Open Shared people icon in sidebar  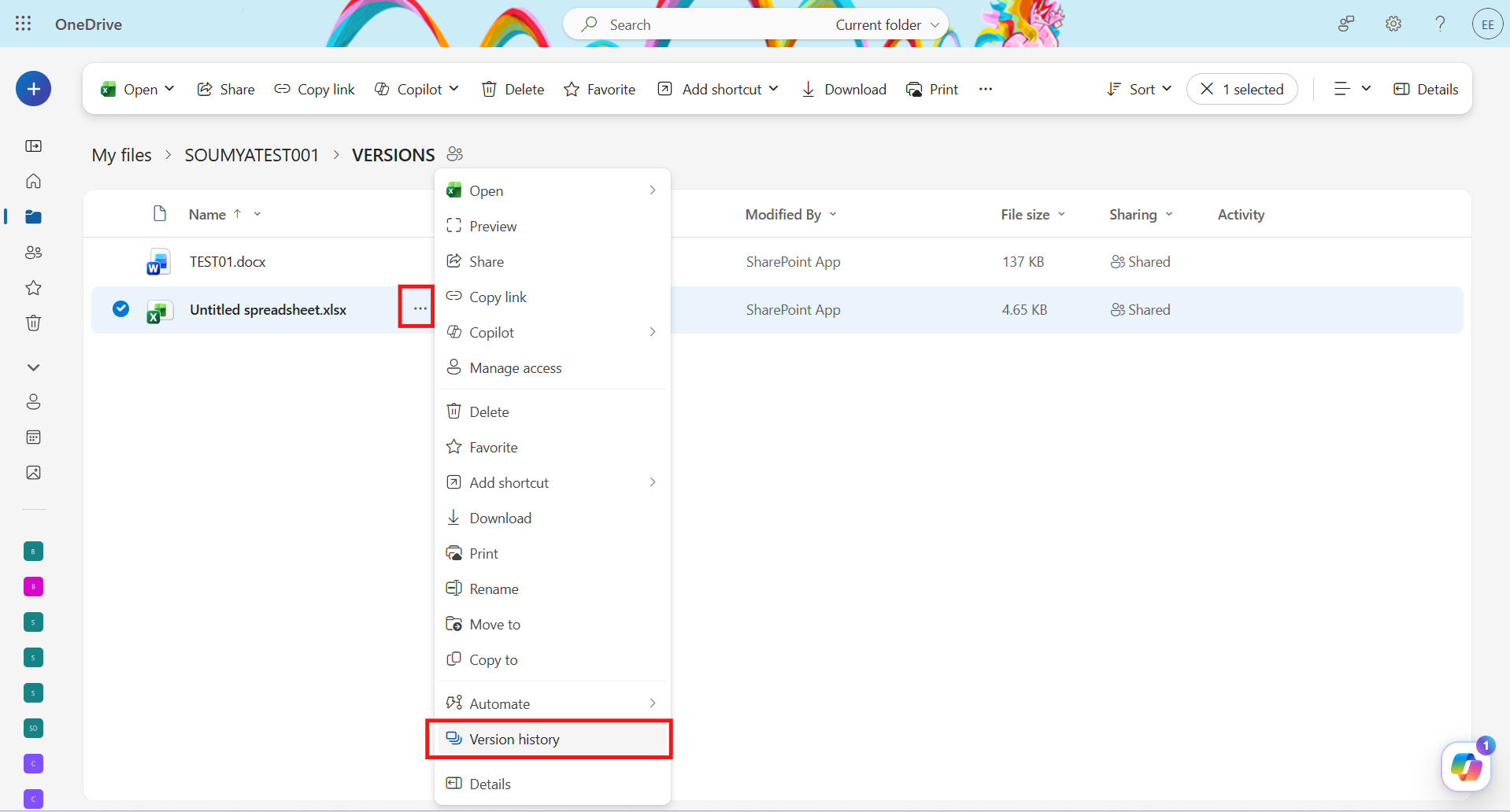[x=33, y=252]
